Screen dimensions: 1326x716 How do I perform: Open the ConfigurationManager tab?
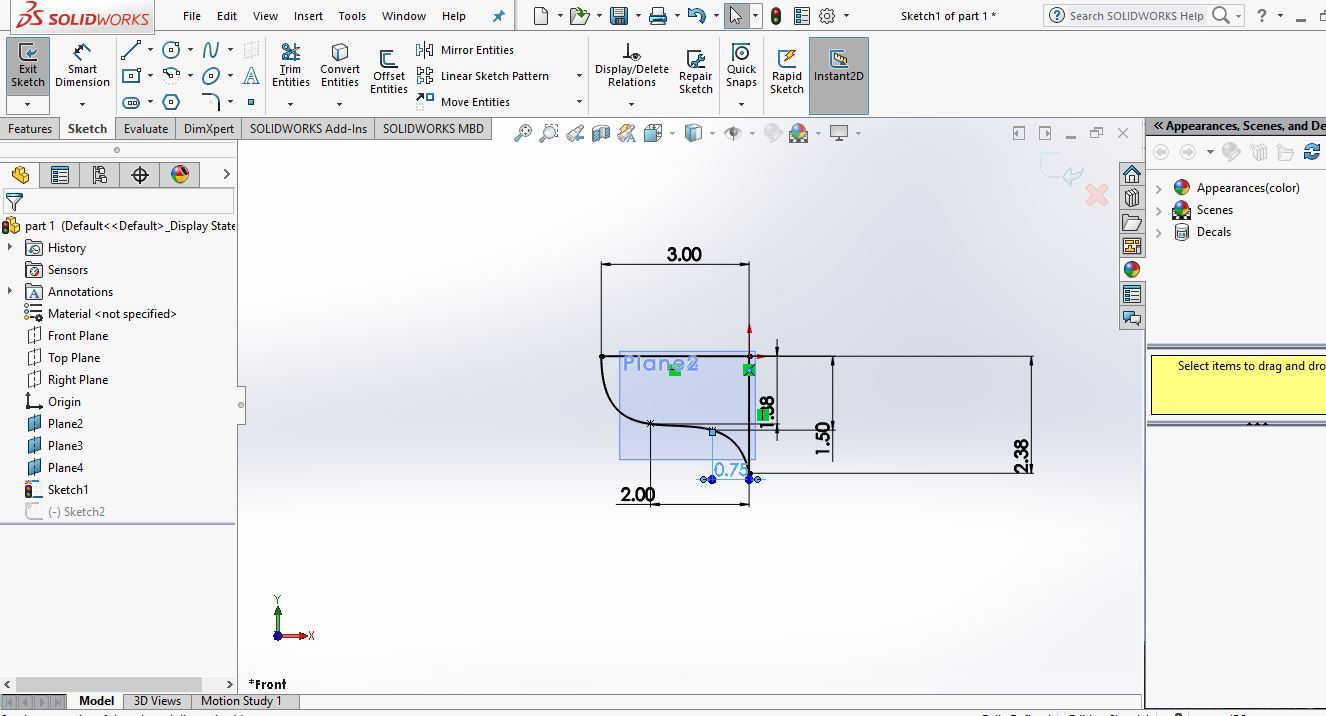pos(100,175)
